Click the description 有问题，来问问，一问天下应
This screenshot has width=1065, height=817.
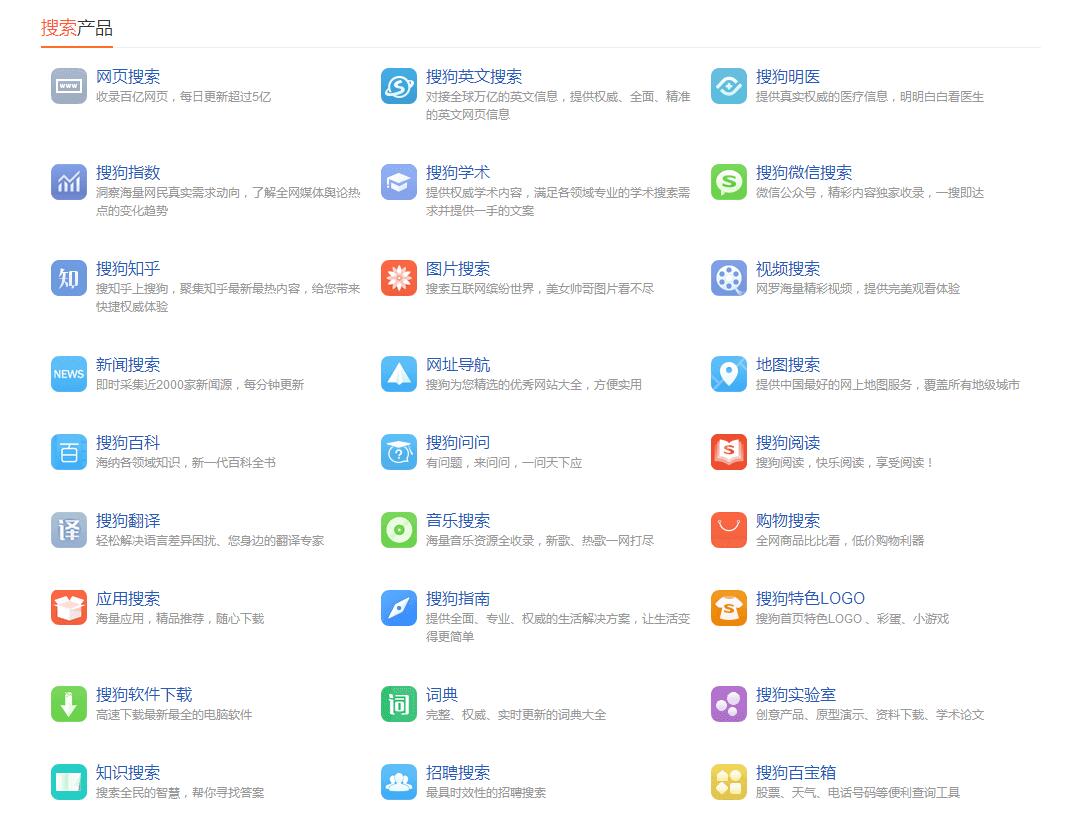[x=504, y=463]
